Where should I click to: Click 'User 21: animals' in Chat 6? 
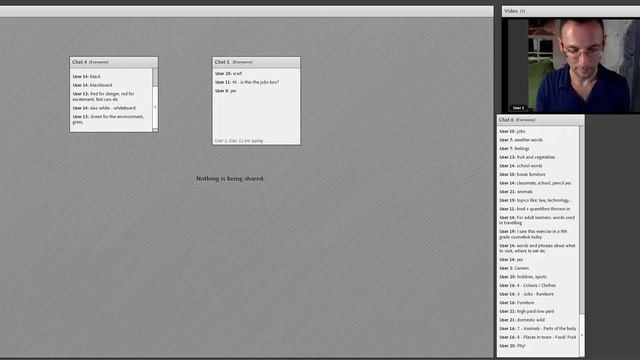(x=516, y=191)
